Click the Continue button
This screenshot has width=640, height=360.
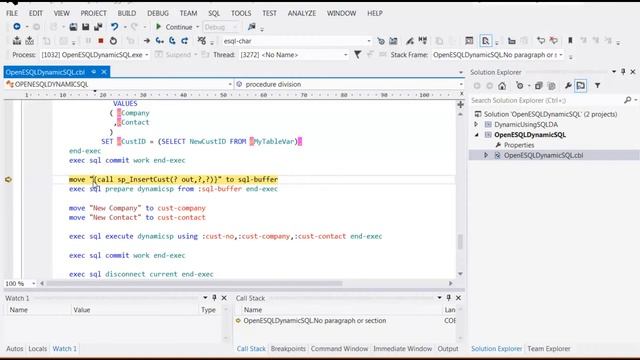click(174, 27)
